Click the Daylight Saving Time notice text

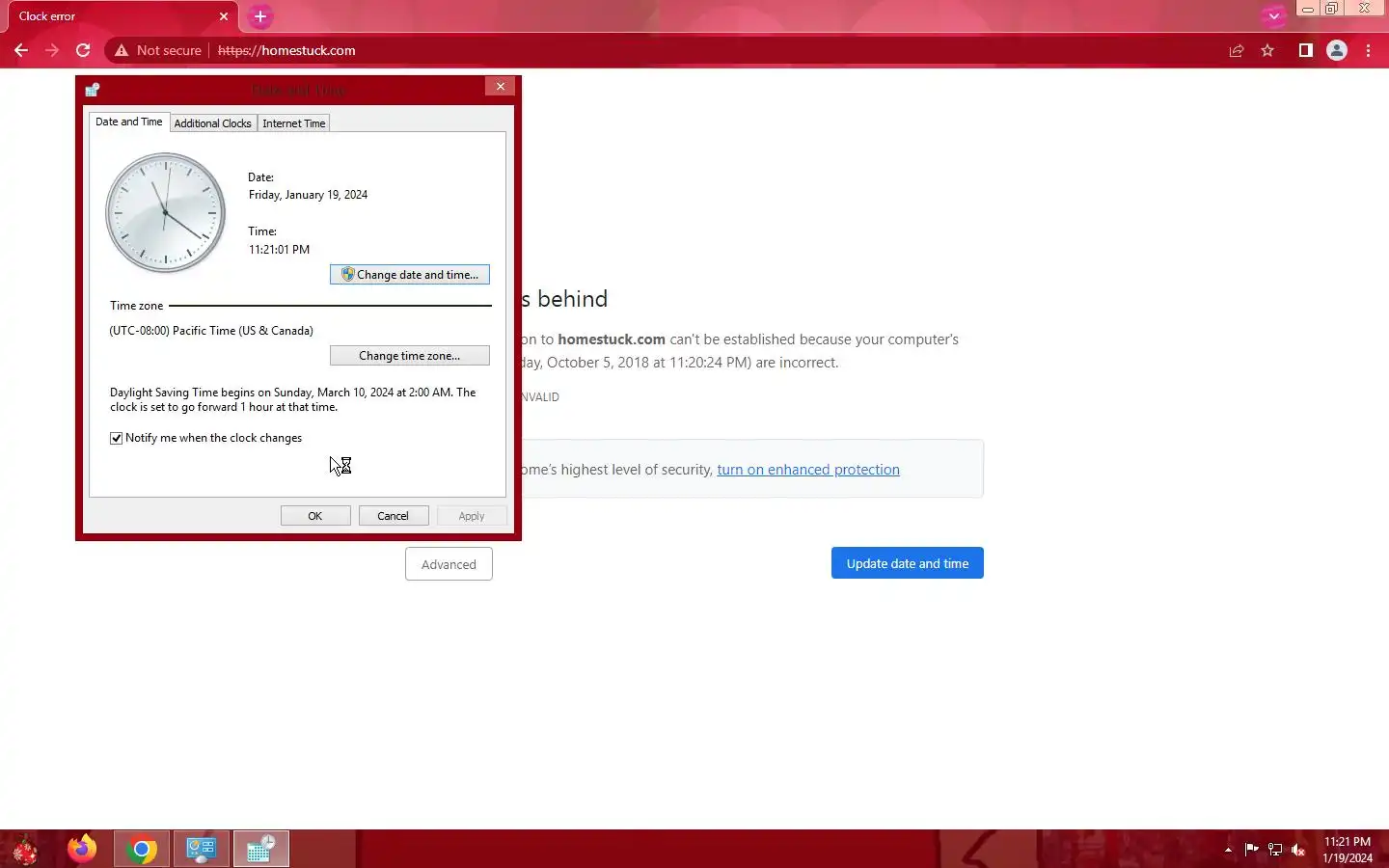[x=293, y=399]
